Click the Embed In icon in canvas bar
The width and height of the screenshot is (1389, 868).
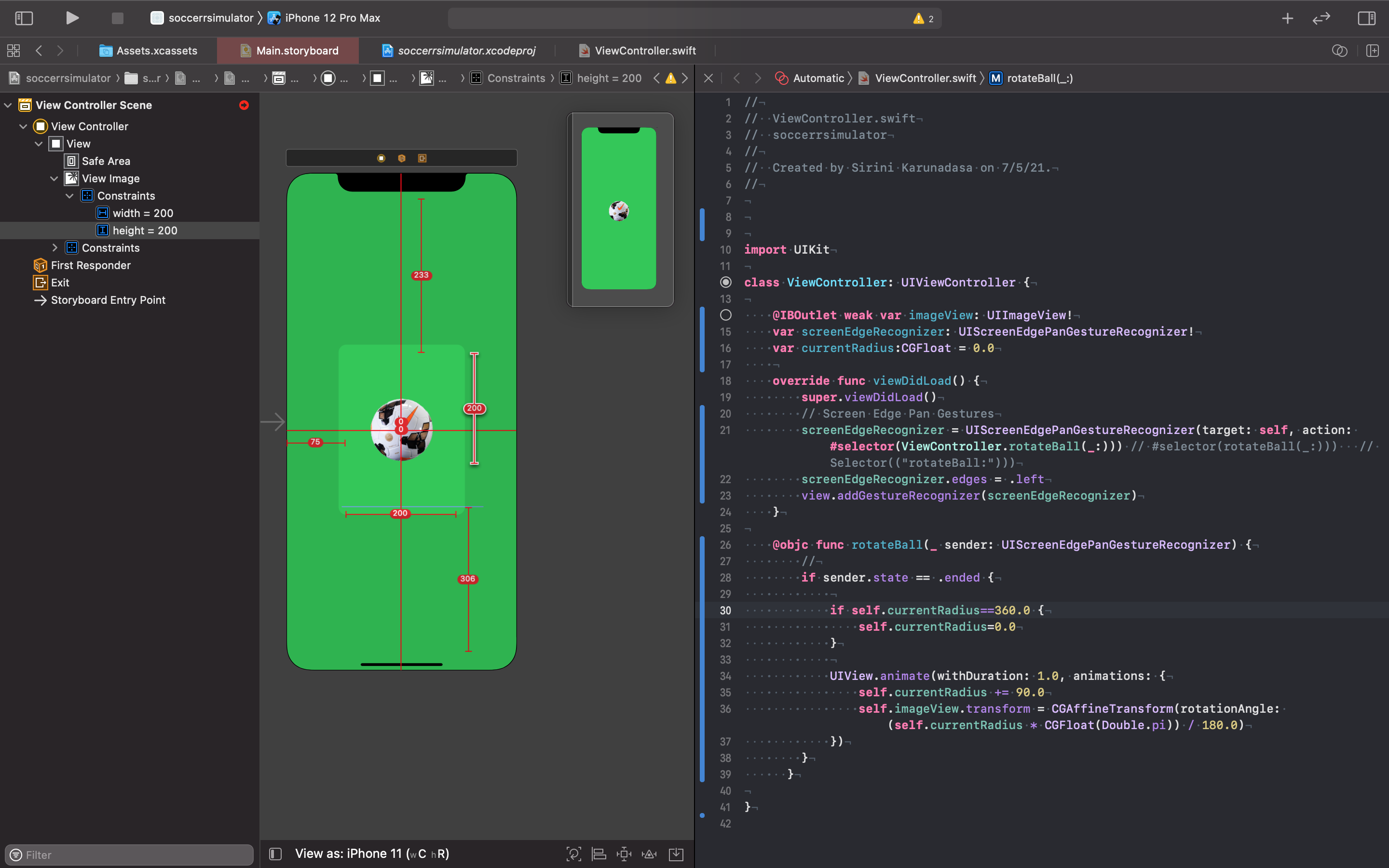(676, 854)
